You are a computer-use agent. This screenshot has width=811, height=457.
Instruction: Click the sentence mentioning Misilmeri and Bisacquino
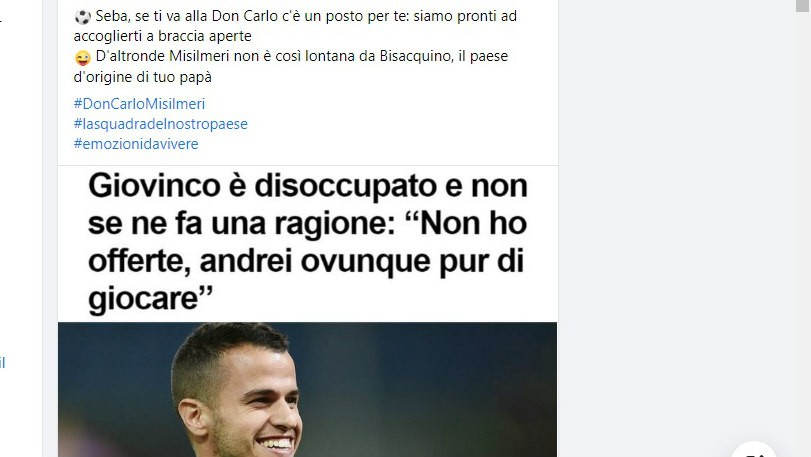302,56
